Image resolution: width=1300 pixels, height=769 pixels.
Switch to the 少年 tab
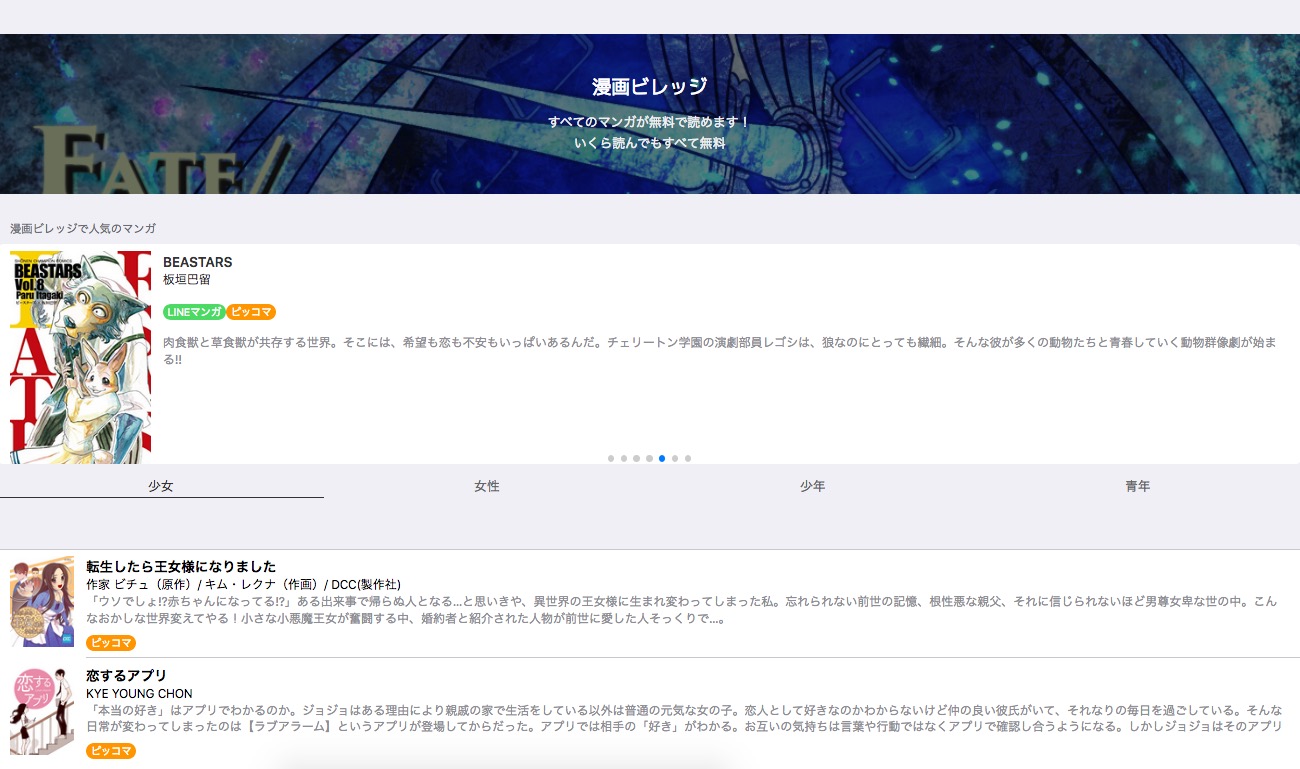click(812, 486)
